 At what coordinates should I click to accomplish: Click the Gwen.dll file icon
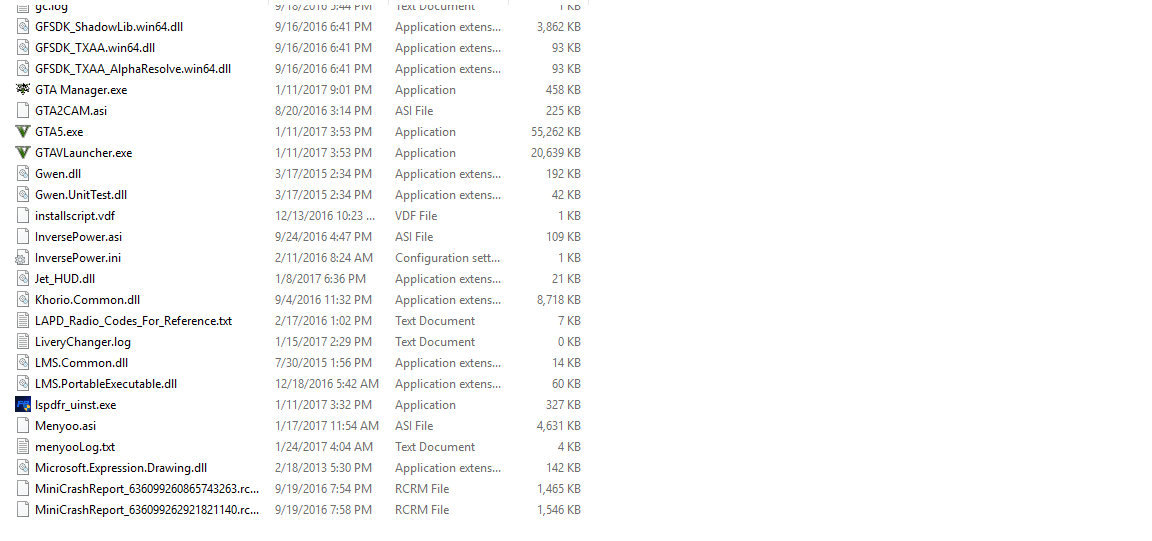(23, 174)
